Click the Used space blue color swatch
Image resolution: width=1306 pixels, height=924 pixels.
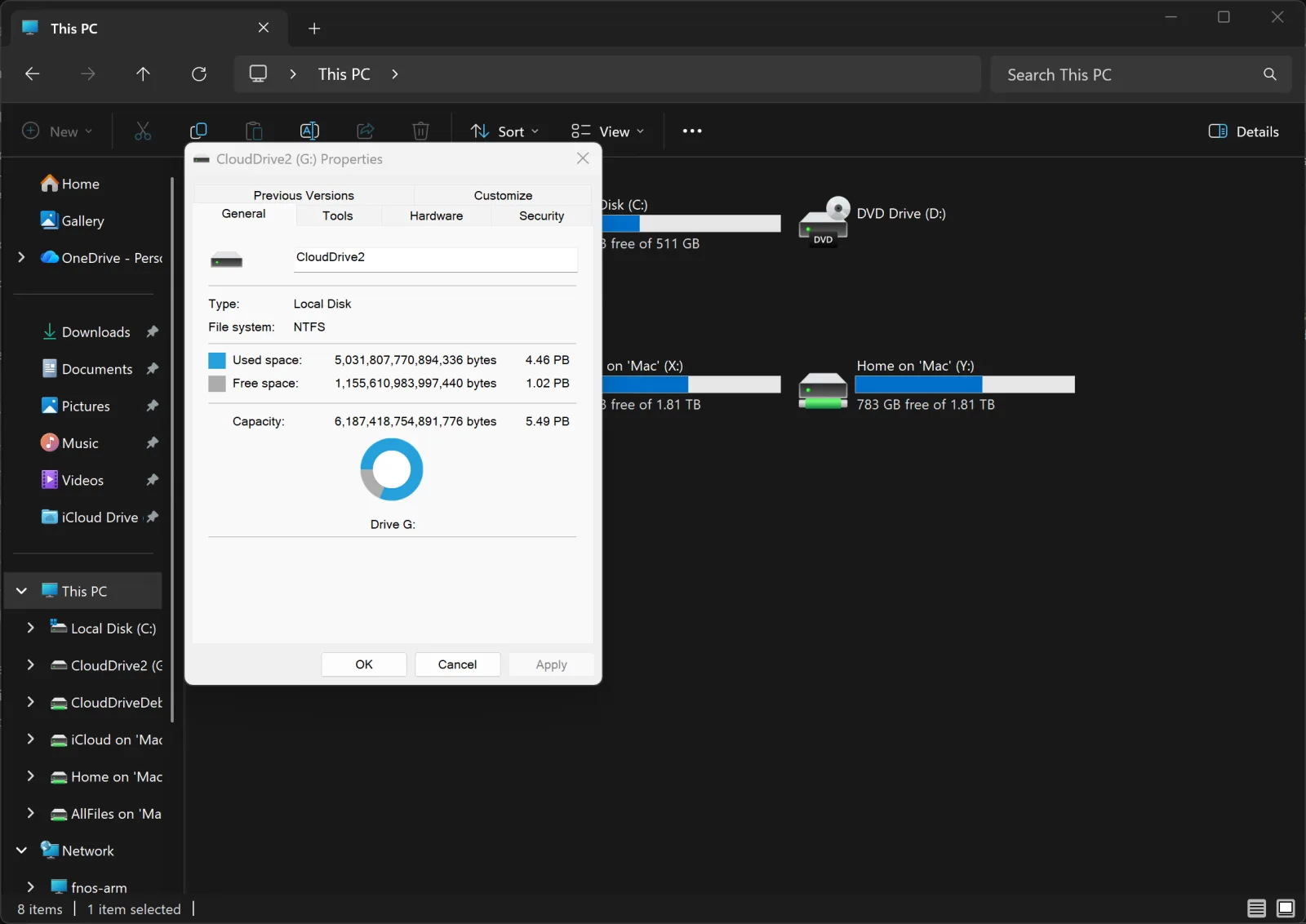pyautogui.click(x=217, y=360)
